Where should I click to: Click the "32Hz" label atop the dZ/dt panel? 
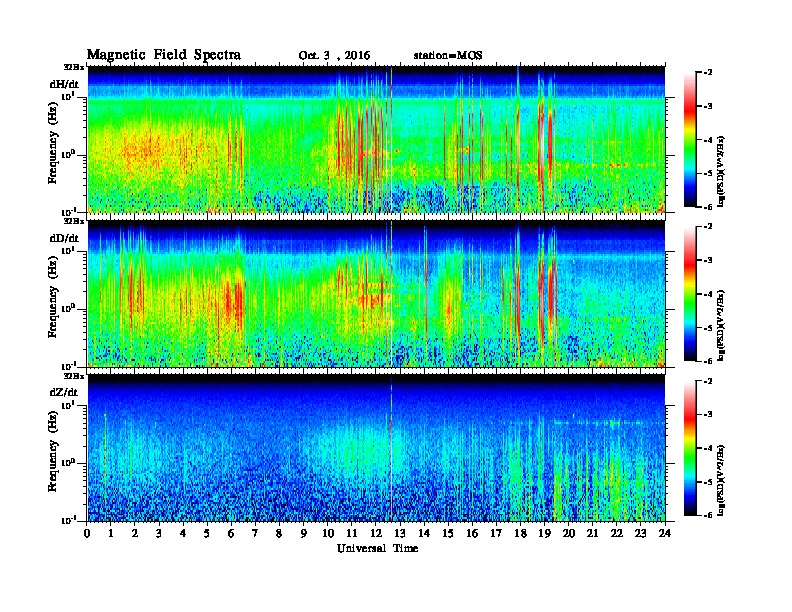73,376
